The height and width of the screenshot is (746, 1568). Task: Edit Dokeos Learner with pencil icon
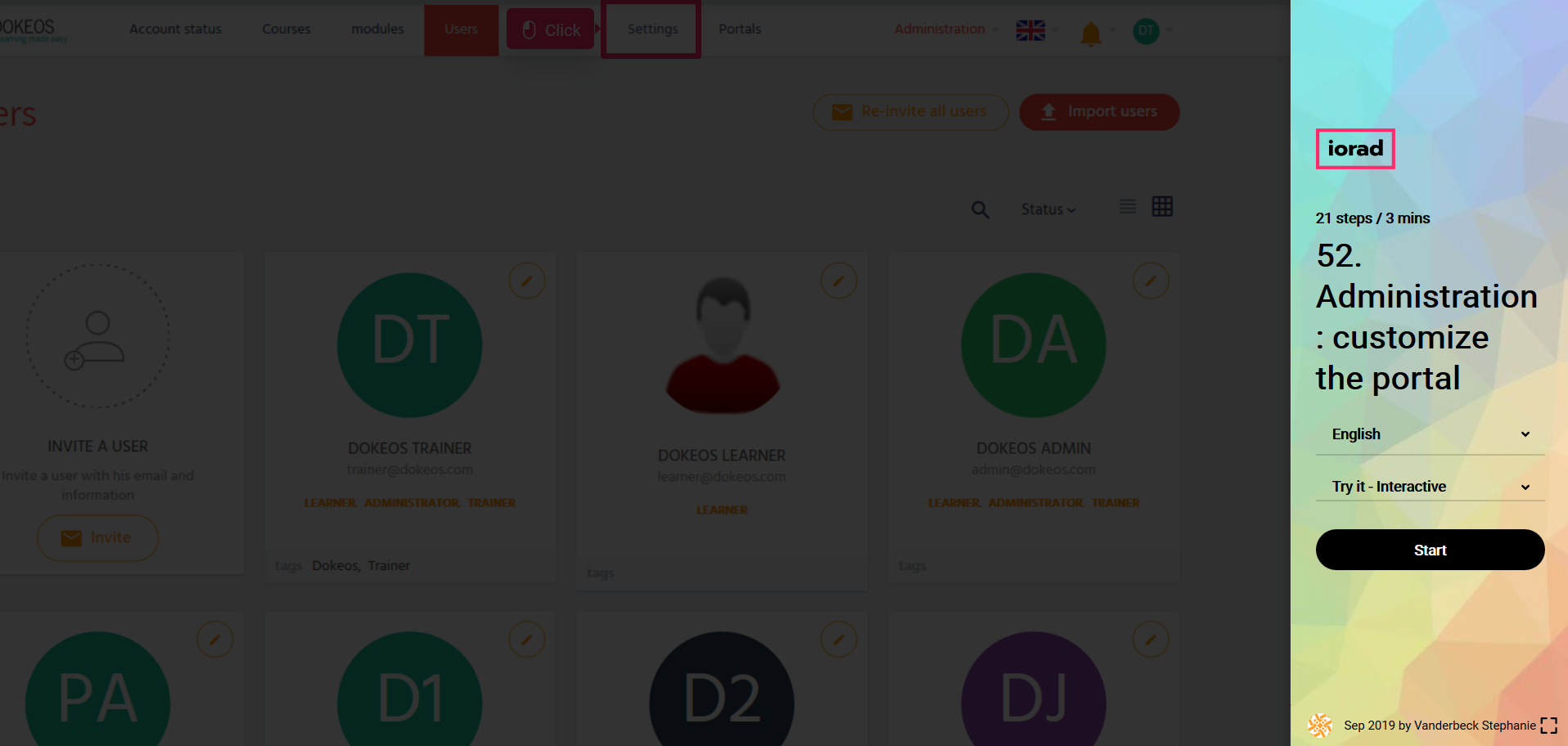pos(839,281)
